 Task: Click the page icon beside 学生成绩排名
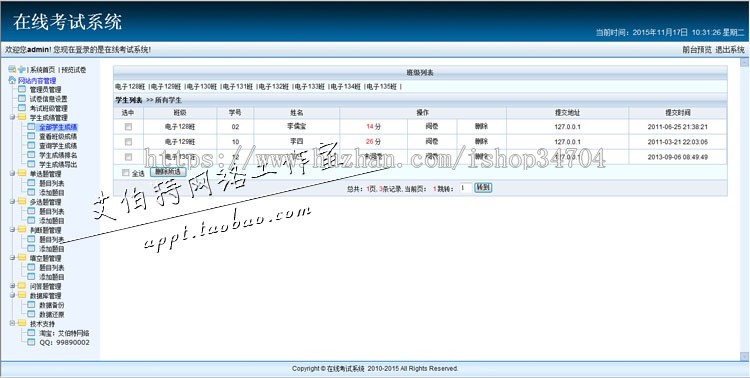point(31,155)
